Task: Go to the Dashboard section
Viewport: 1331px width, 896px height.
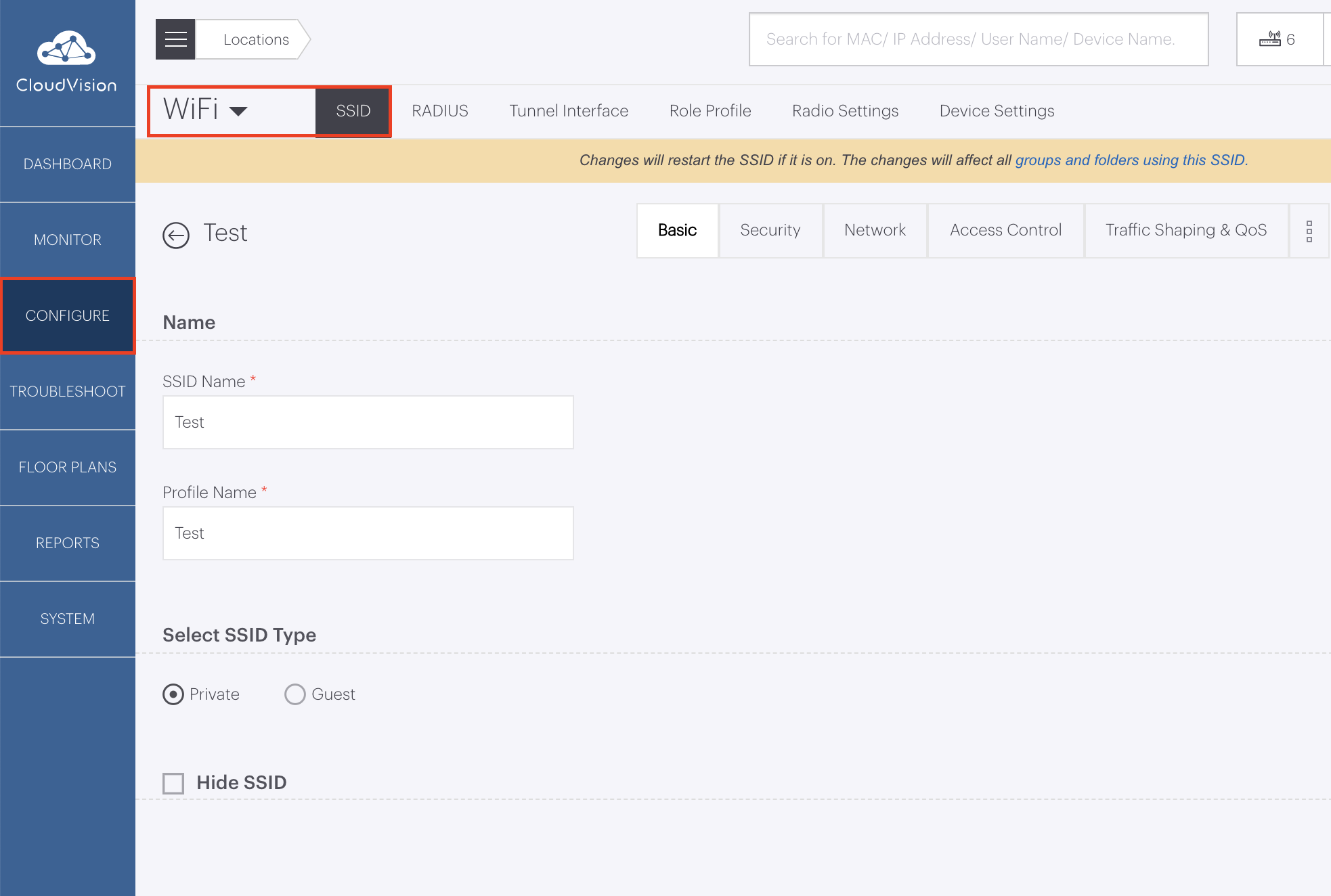Action: coord(67,164)
